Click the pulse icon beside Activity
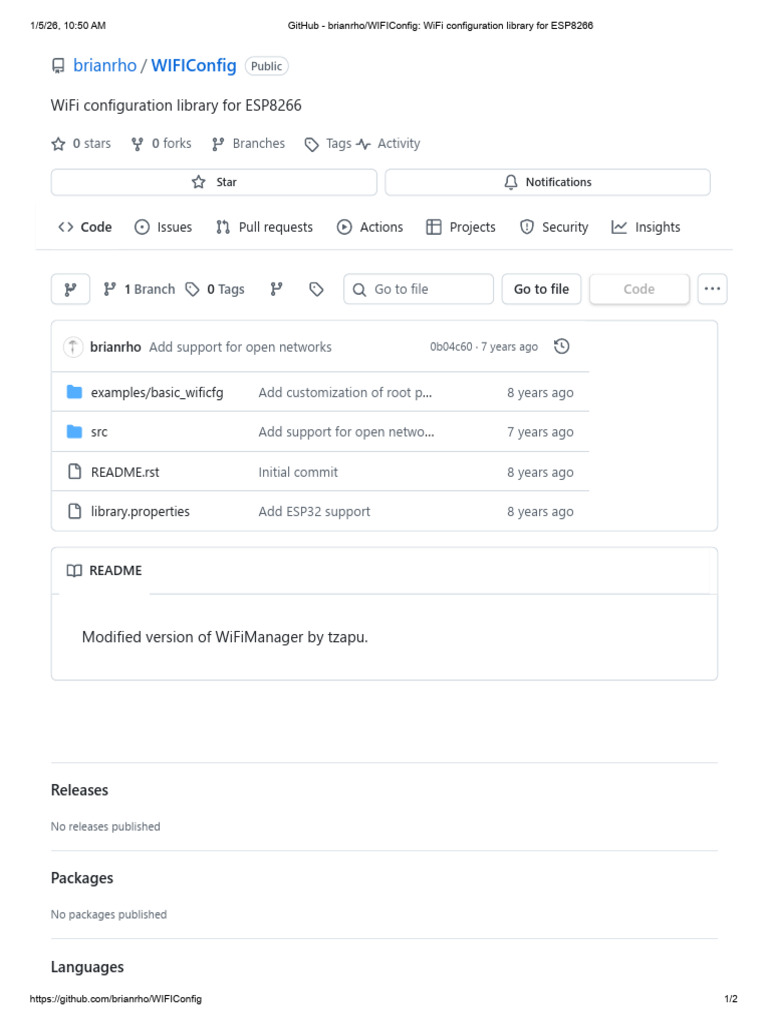 pyautogui.click(x=364, y=144)
